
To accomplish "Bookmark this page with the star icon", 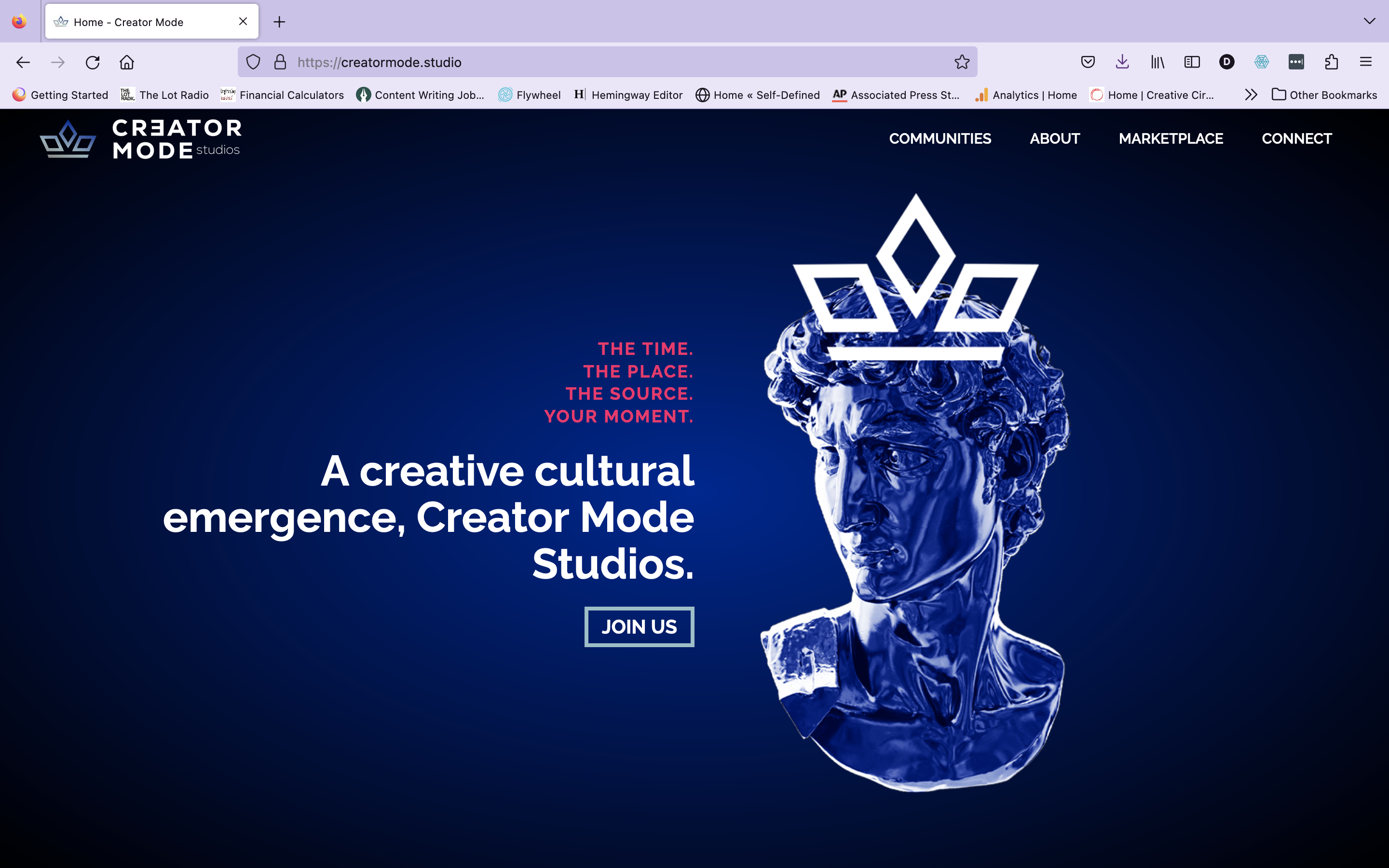I will coord(962,62).
